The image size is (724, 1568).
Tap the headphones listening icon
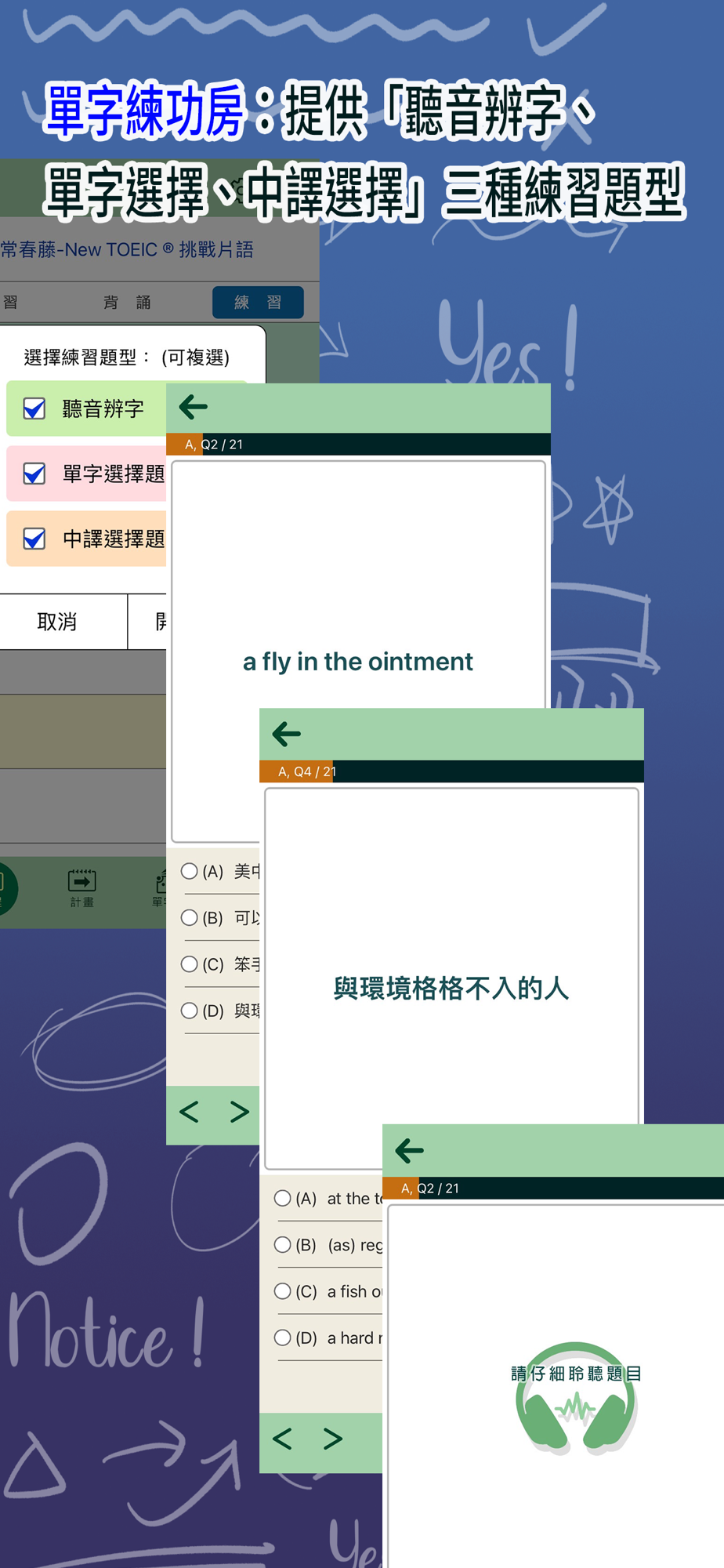coord(577,1399)
